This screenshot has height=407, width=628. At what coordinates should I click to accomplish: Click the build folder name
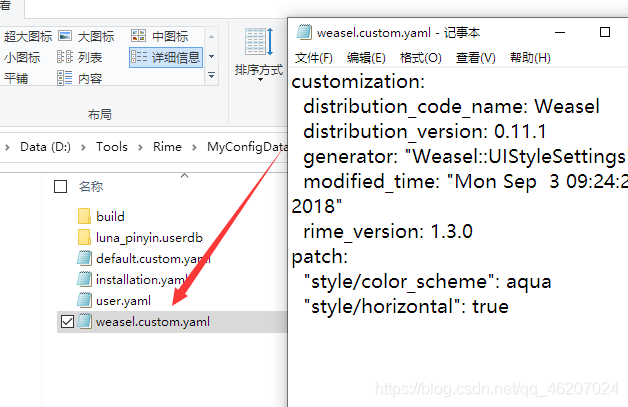coord(110,216)
